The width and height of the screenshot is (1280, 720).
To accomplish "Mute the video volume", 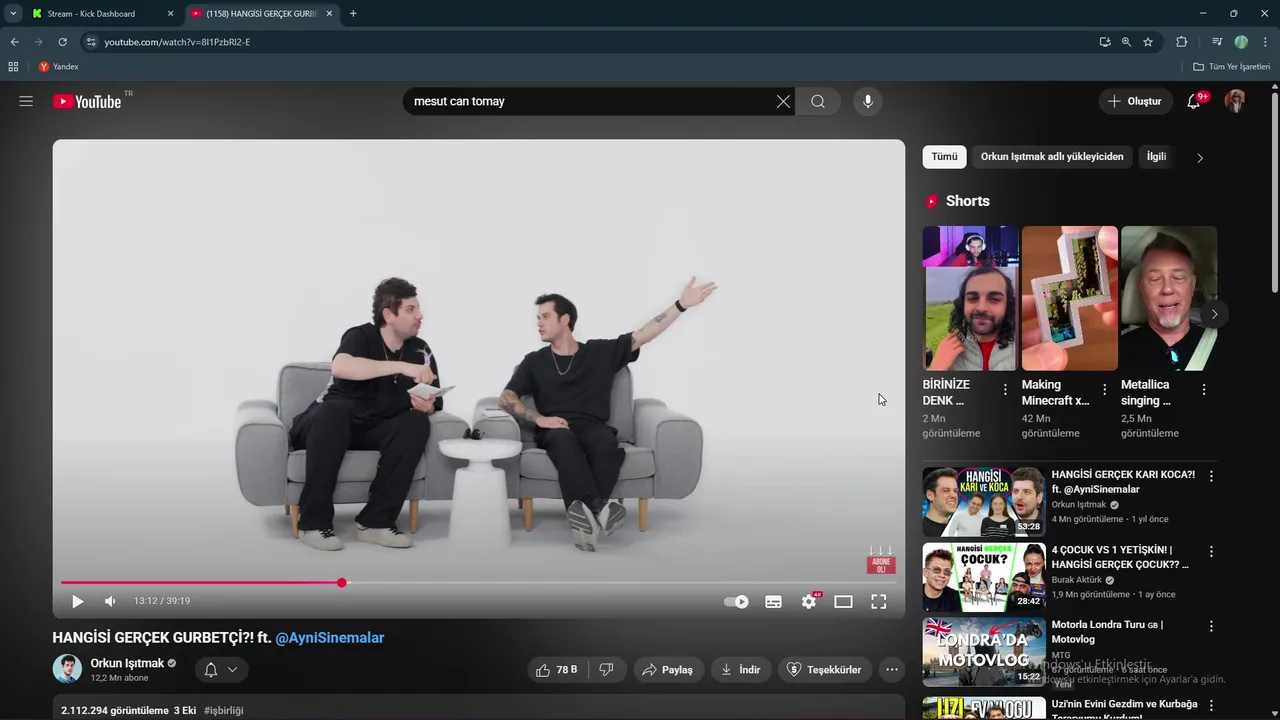I will point(110,601).
